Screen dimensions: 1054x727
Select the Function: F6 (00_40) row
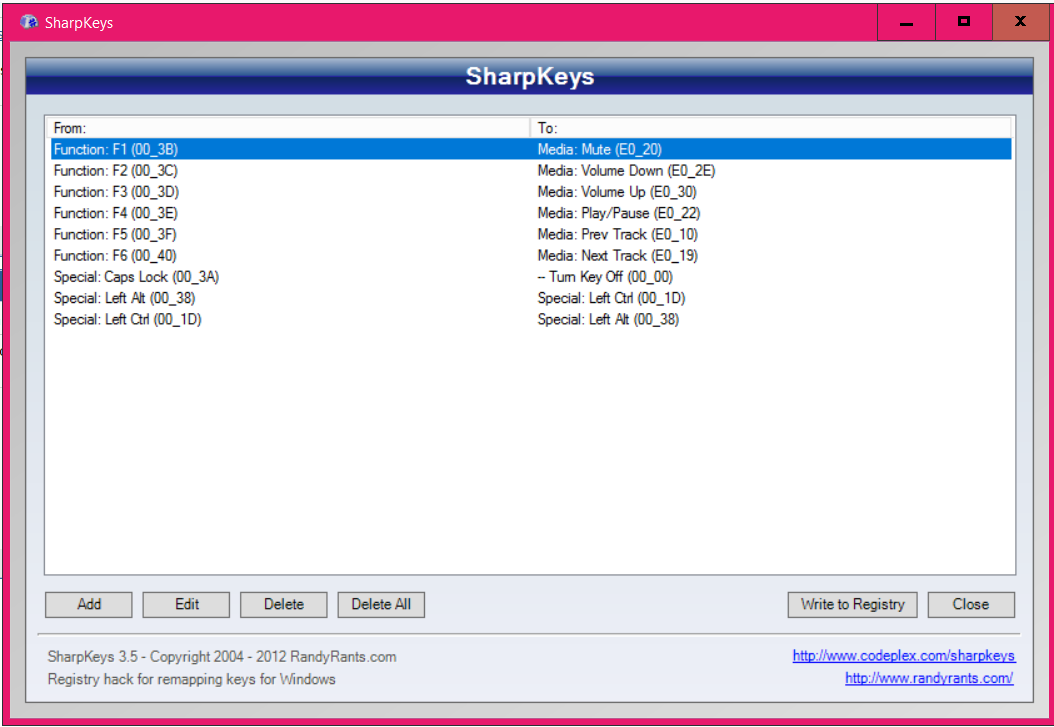coord(531,255)
